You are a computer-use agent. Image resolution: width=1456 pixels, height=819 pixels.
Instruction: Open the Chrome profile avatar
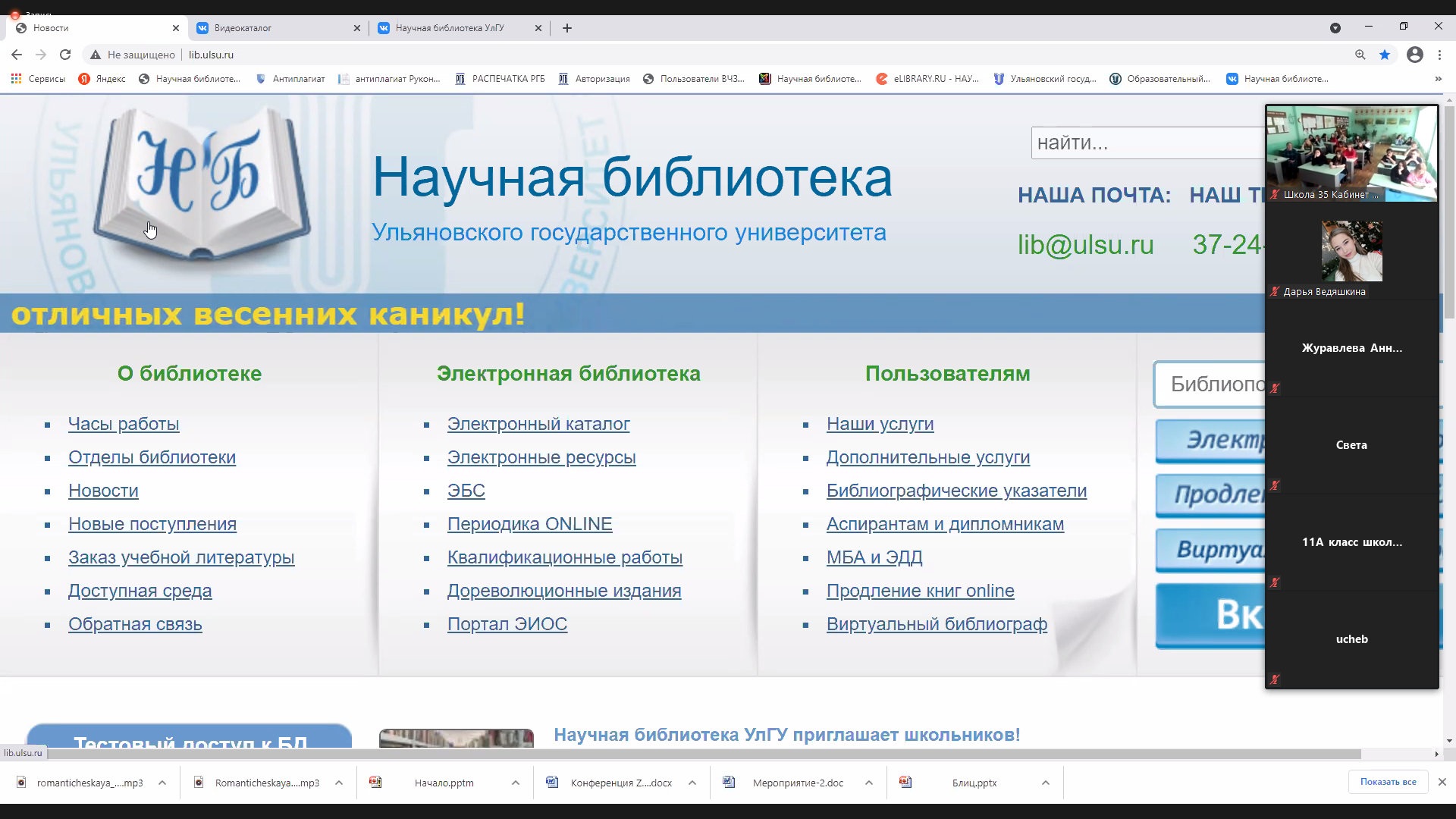[1415, 55]
